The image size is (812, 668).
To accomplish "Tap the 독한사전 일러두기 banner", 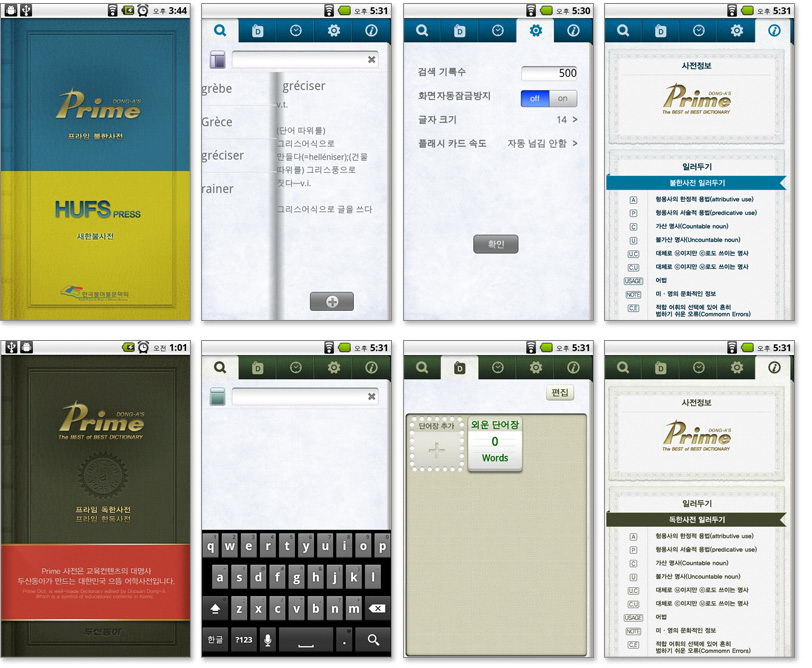I will tap(697, 519).
